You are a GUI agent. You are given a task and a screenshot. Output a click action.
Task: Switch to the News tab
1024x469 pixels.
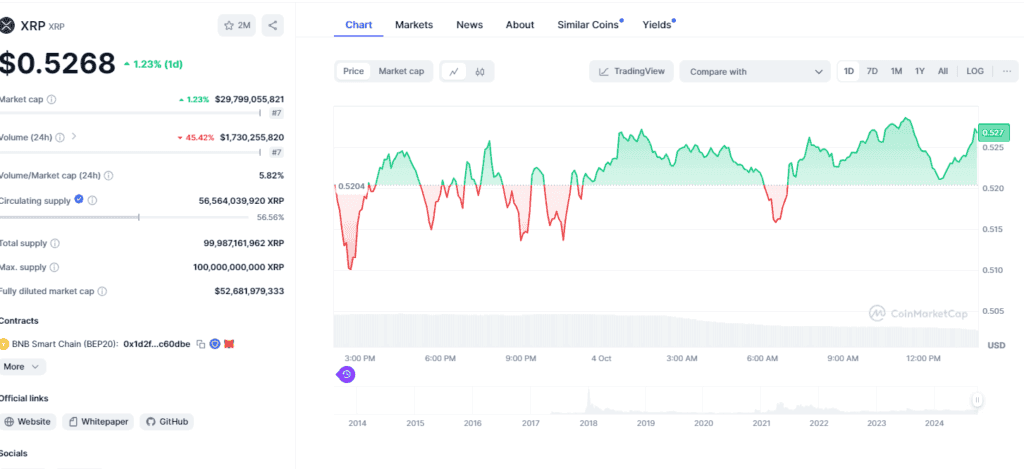(x=470, y=25)
